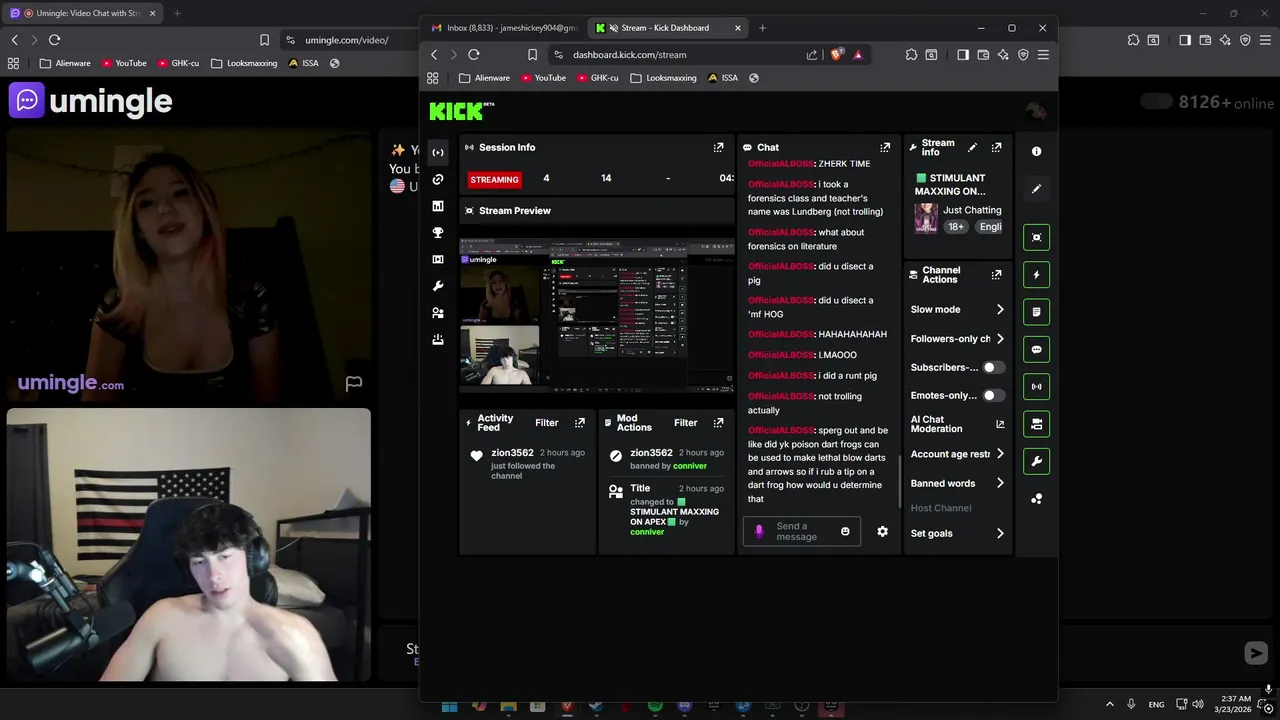Click zion3562 in the Activity Feed
1280x720 pixels.
click(512, 453)
